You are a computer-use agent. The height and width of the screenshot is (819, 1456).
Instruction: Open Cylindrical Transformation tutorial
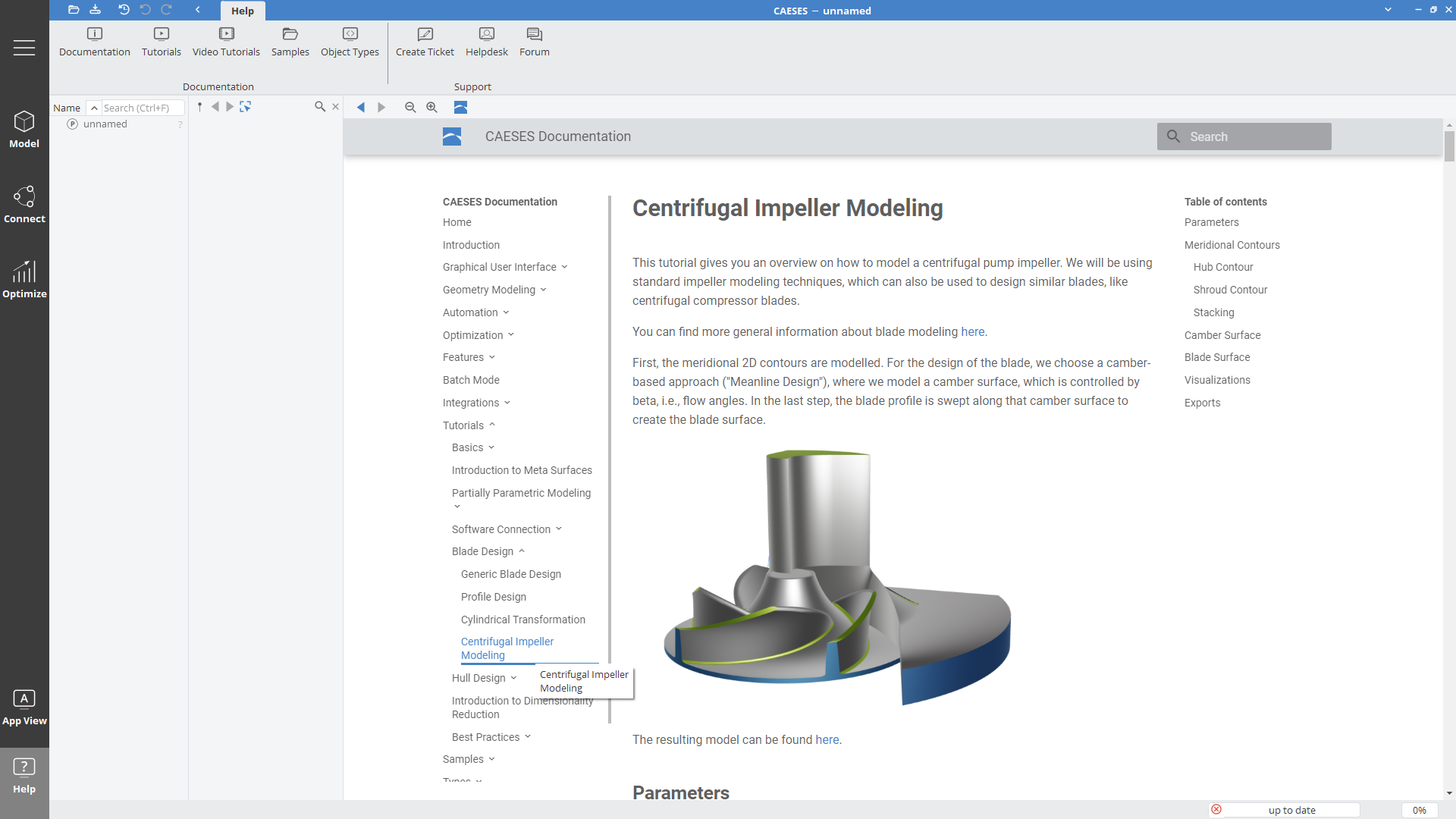522,620
